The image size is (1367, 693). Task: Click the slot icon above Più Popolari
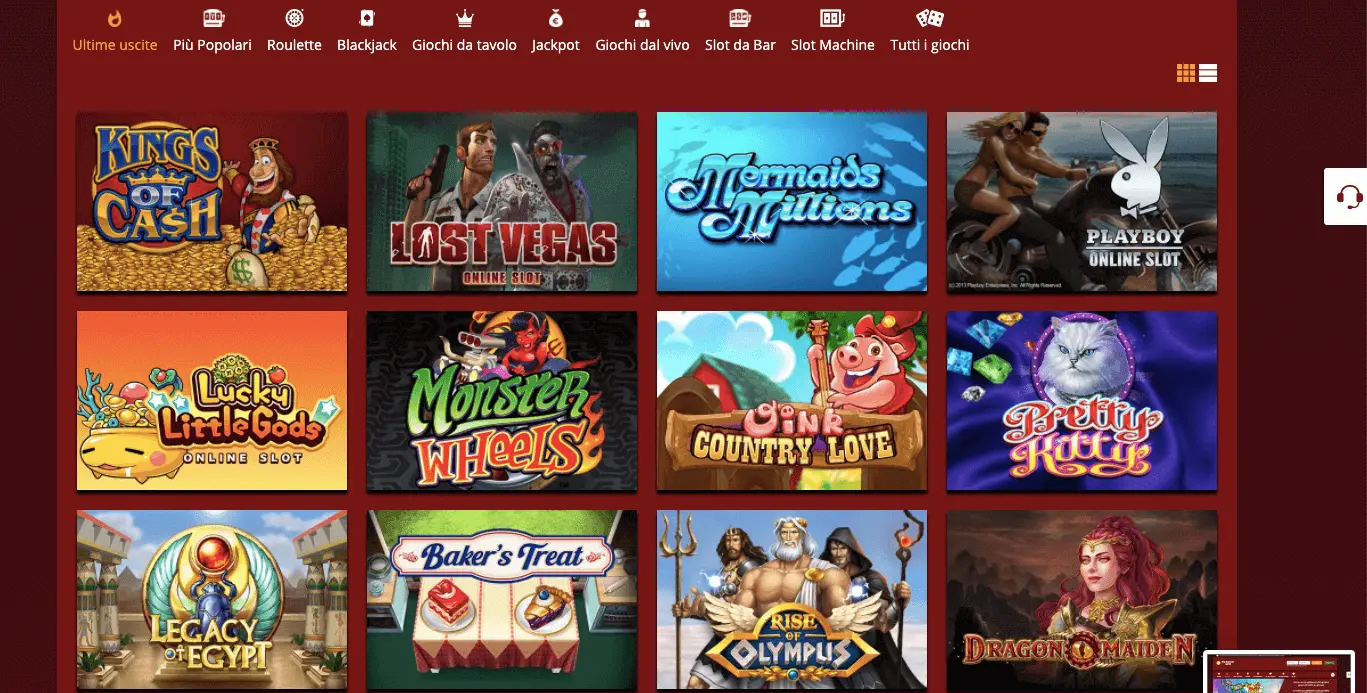click(x=212, y=18)
